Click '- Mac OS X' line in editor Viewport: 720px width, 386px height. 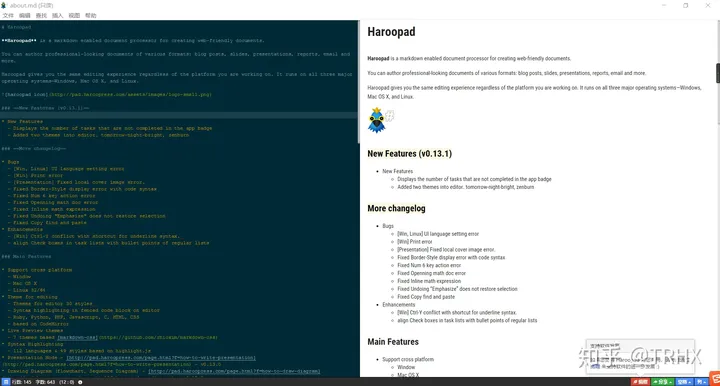coord(22,284)
